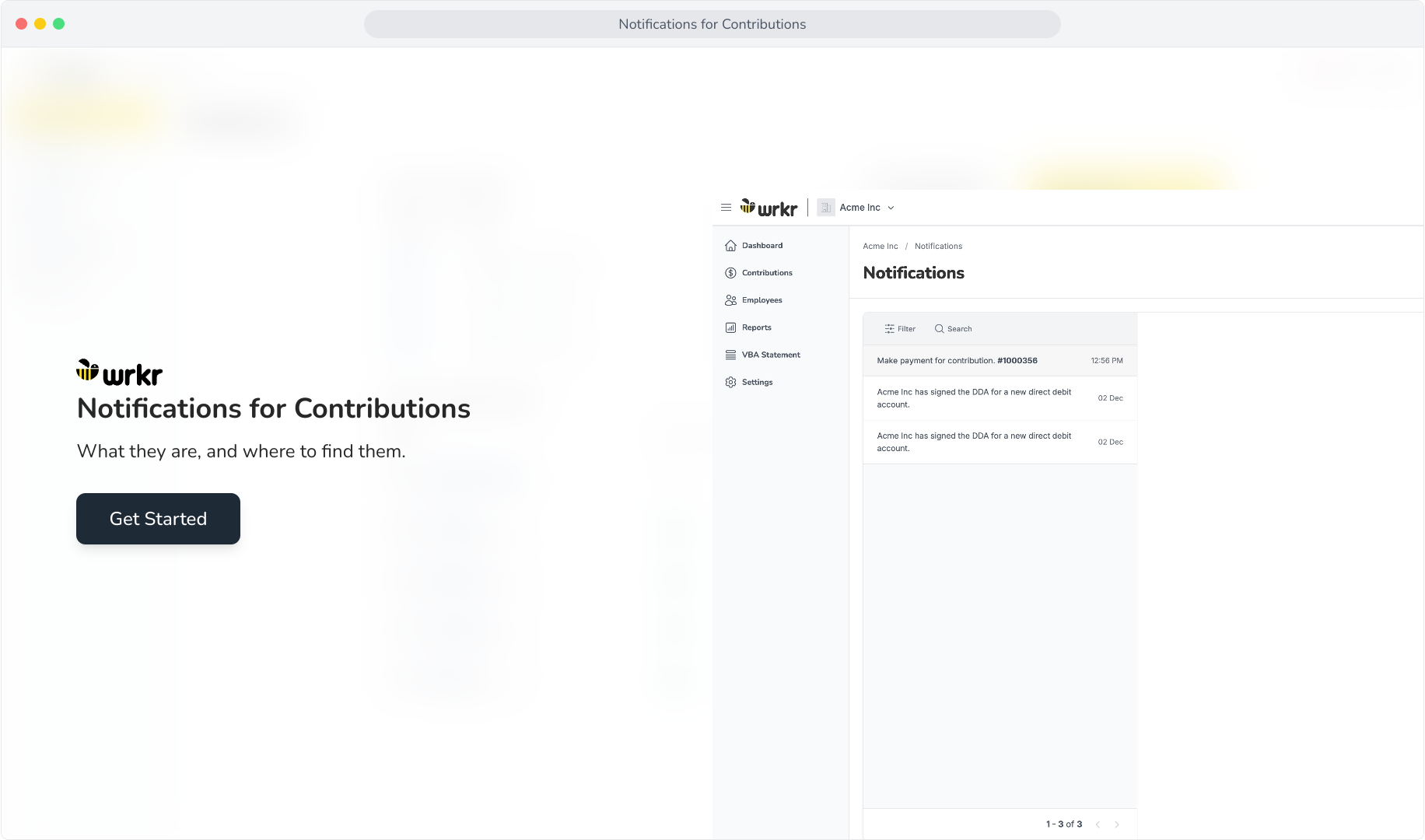The width and height of the screenshot is (1425, 840).
Task: Click the Employees people icon
Action: coord(730,300)
